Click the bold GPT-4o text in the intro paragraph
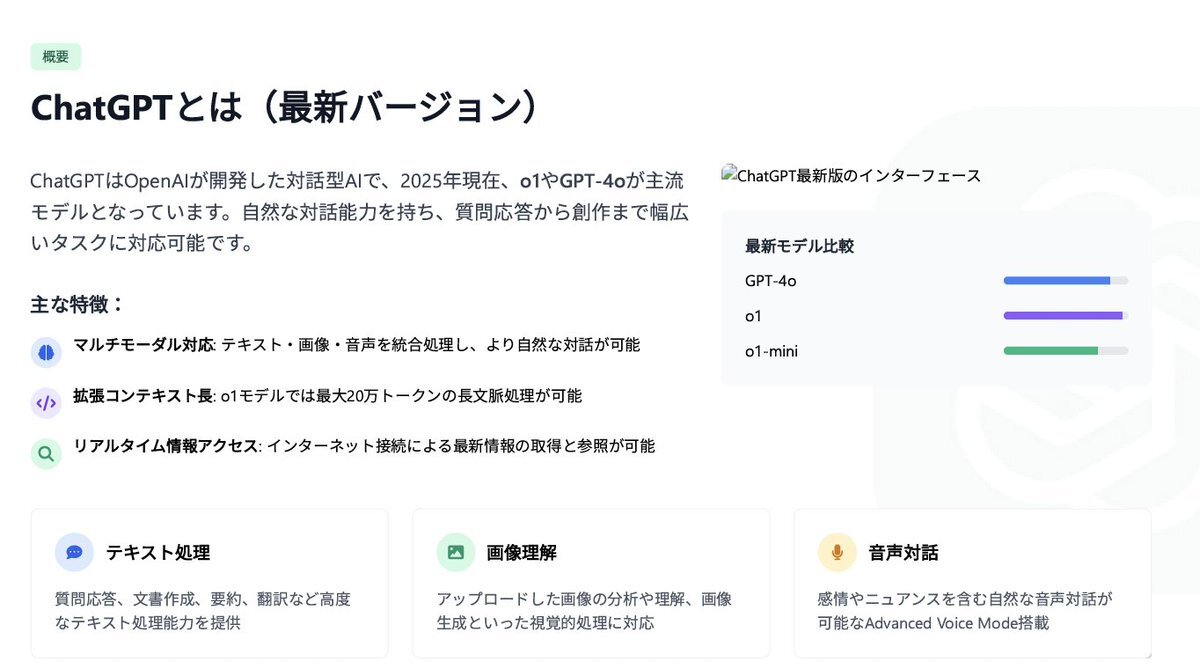Image resolution: width=1200 pixels, height=669 pixels. point(593,181)
